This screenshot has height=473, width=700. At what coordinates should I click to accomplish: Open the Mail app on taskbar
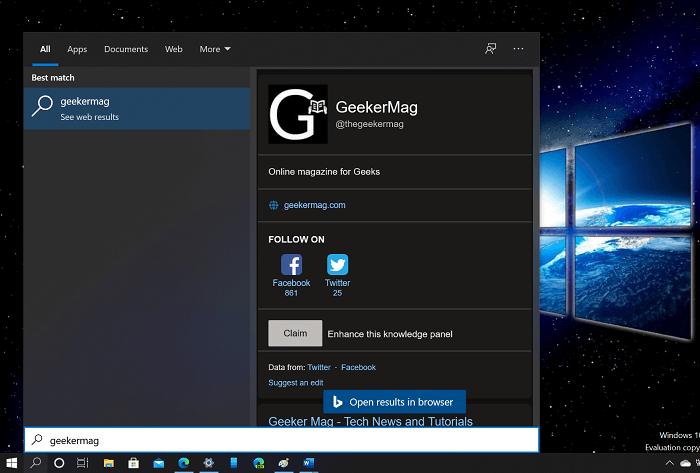pos(158,464)
